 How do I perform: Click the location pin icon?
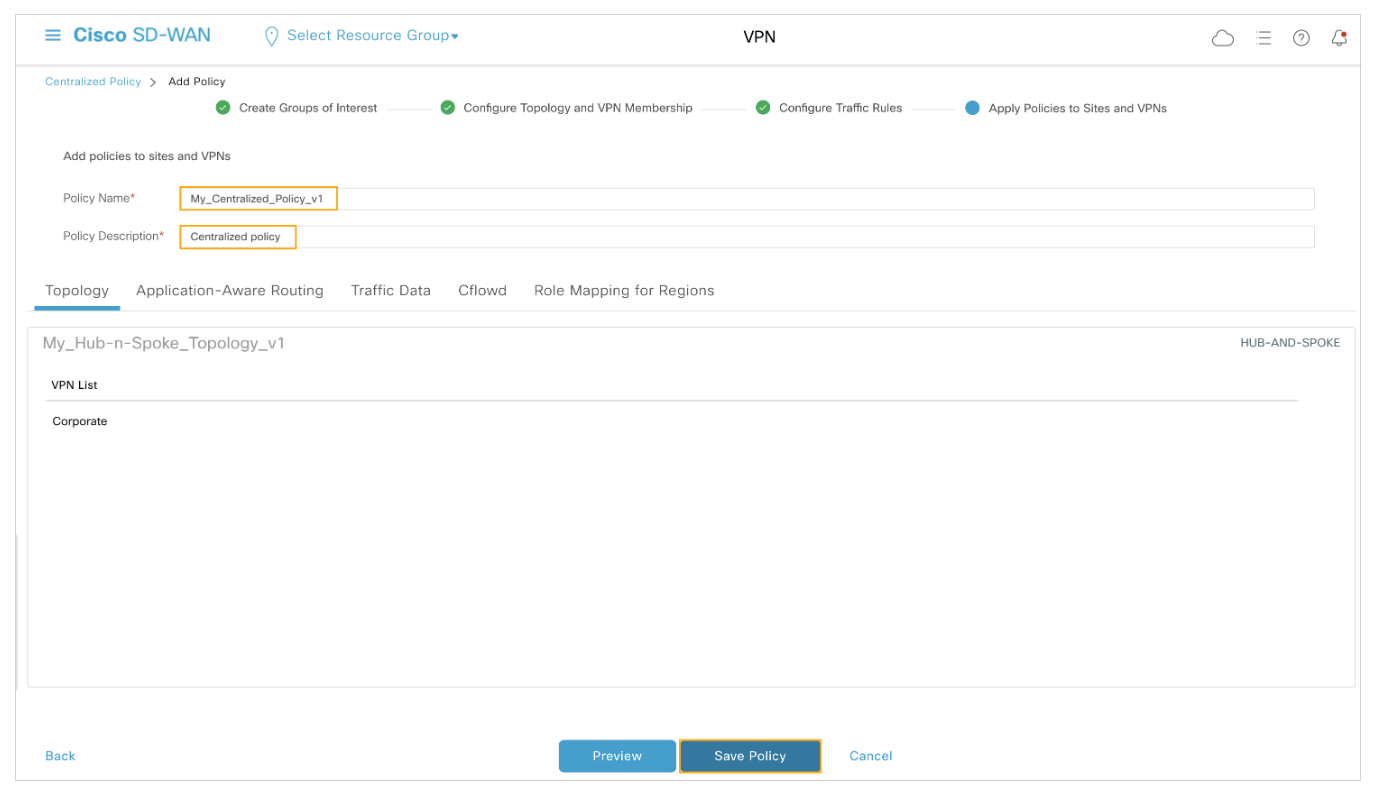click(x=270, y=36)
